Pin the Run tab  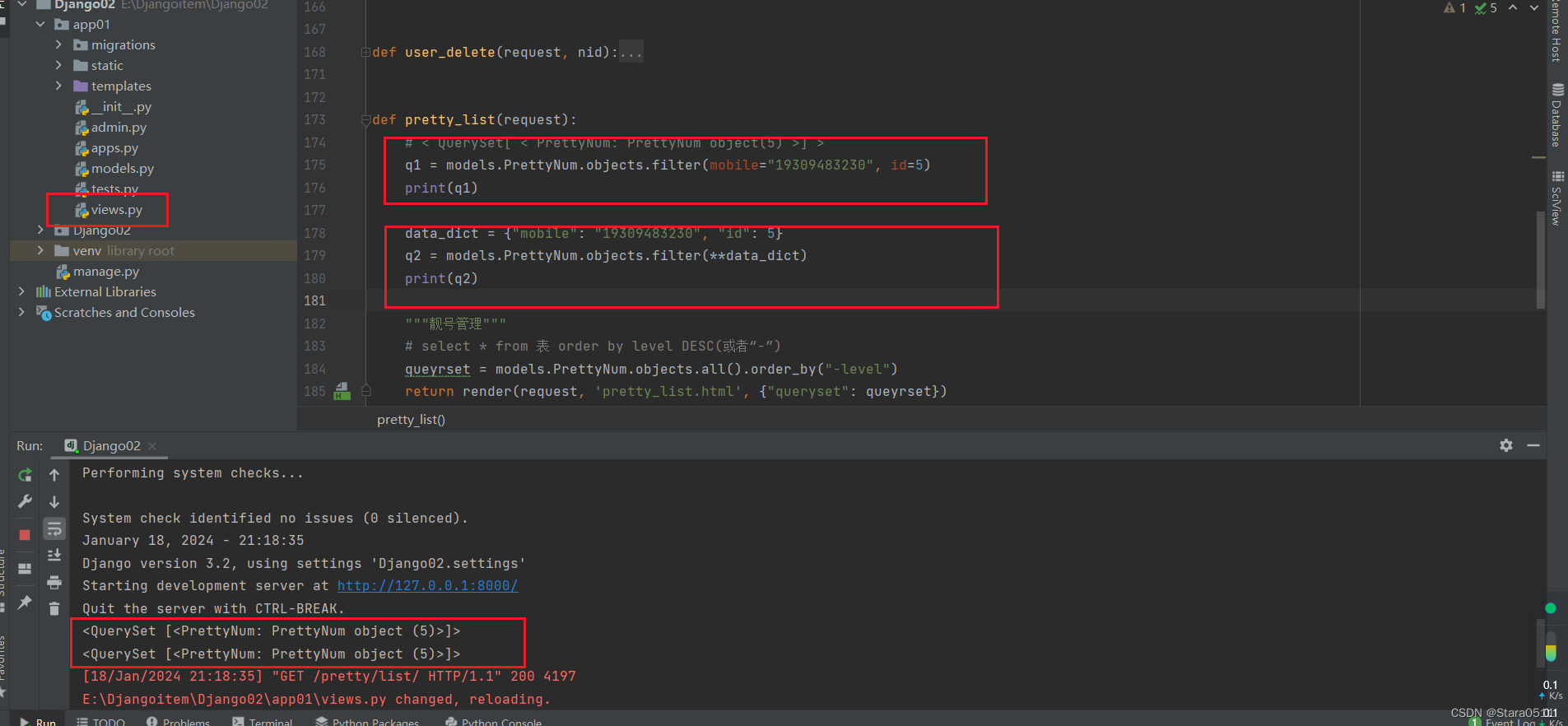tap(25, 603)
